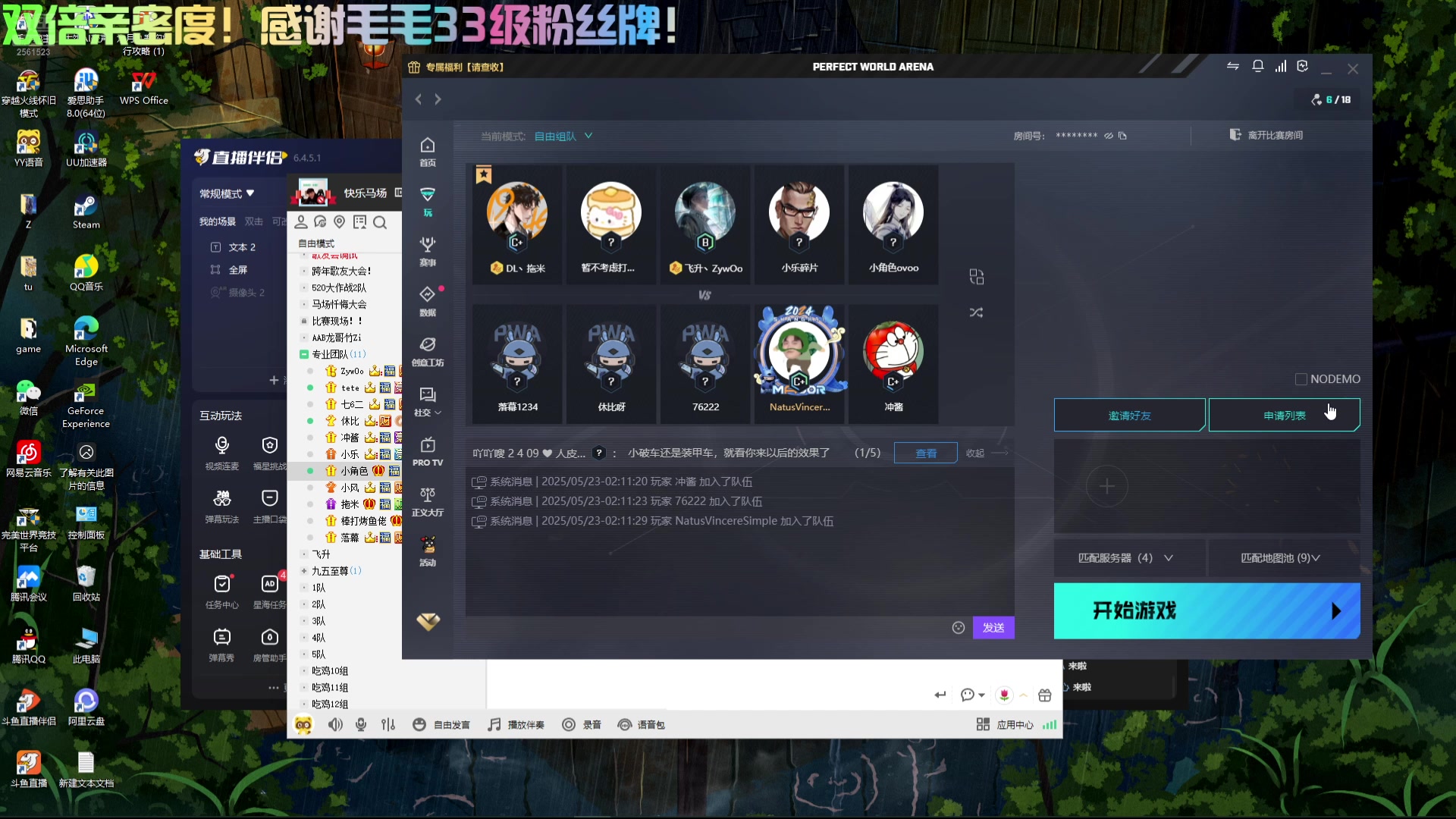Viewport: 1456px width, 819px height.
Task: Expand 社交 sidebar menu chevron
Action: point(438,413)
